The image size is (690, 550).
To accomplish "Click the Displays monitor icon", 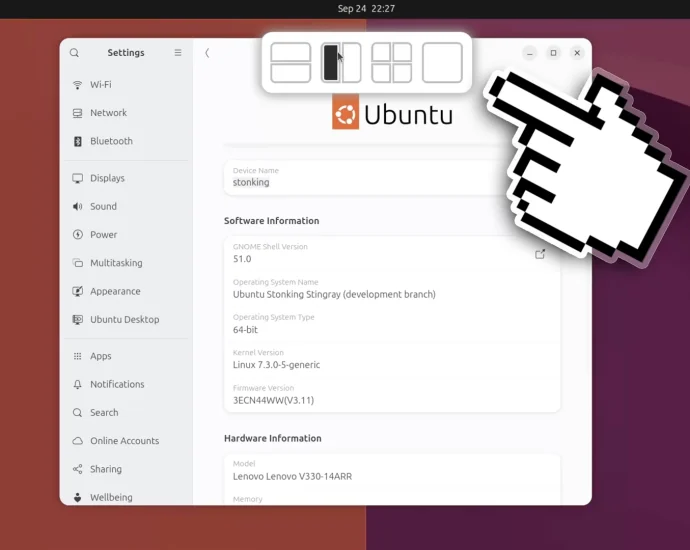I will click(77, 178).
